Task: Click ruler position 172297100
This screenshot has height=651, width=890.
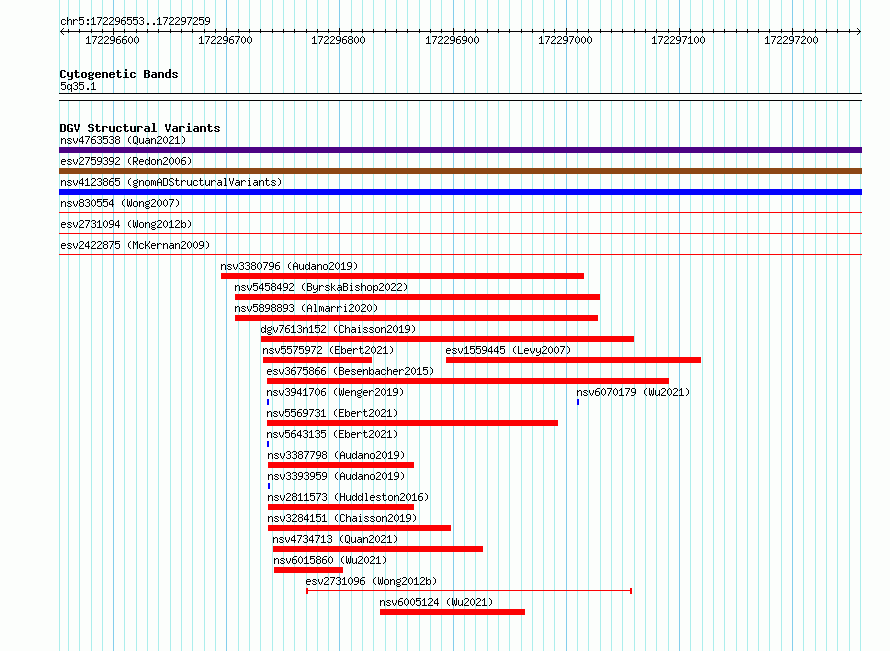Action: (678, 40)
